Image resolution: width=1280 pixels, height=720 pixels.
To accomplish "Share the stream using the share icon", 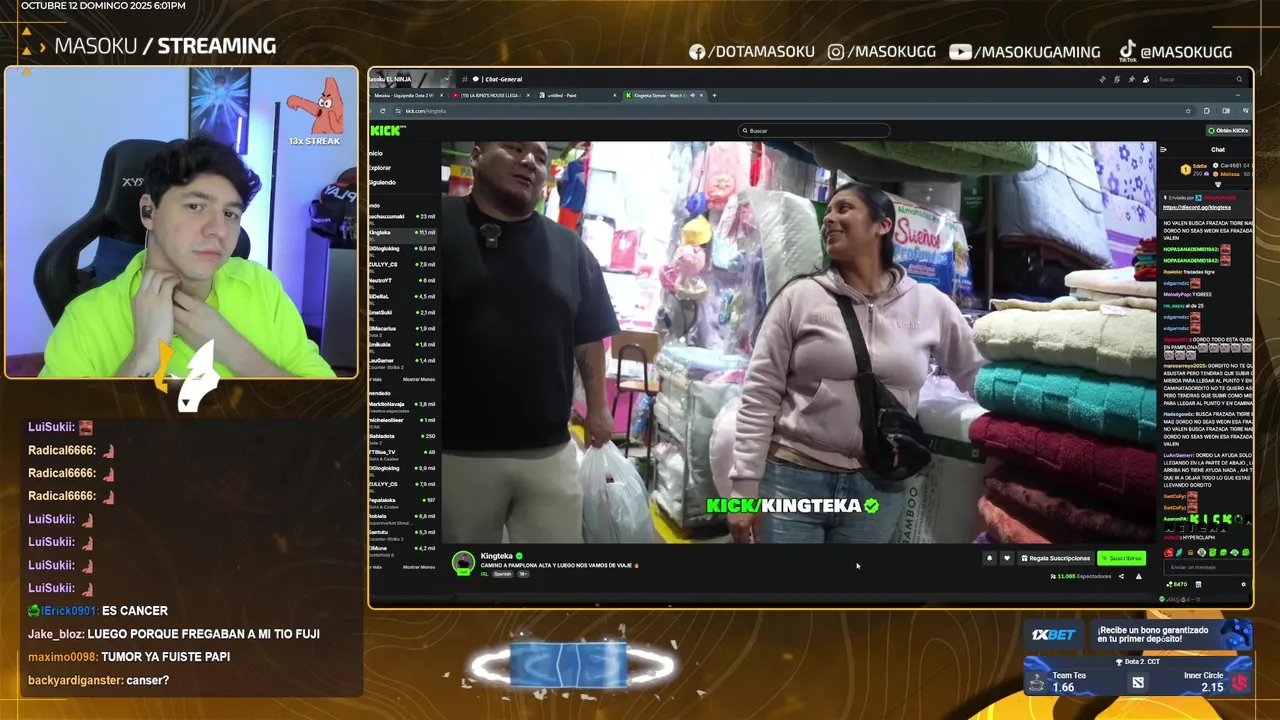I will click(1121, 576).
